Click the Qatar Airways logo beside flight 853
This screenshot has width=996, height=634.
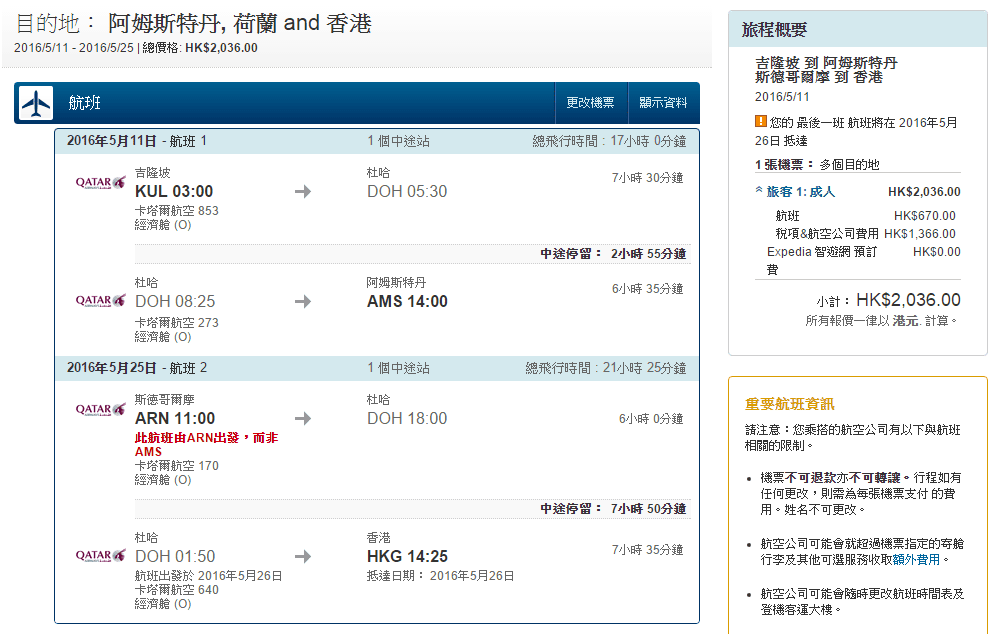click(x=101, y=182)
